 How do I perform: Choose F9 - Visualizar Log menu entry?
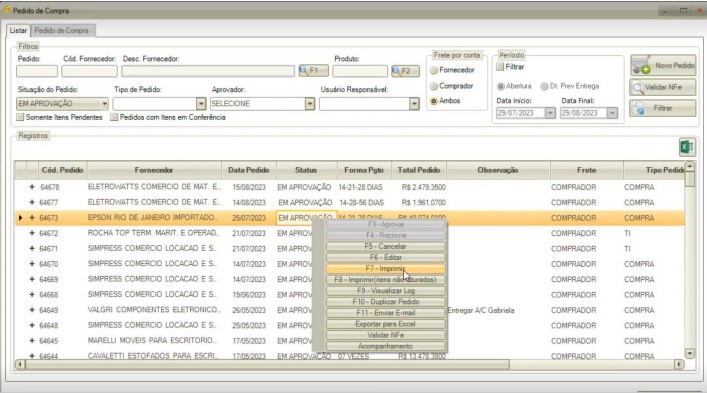coord(386,291)
